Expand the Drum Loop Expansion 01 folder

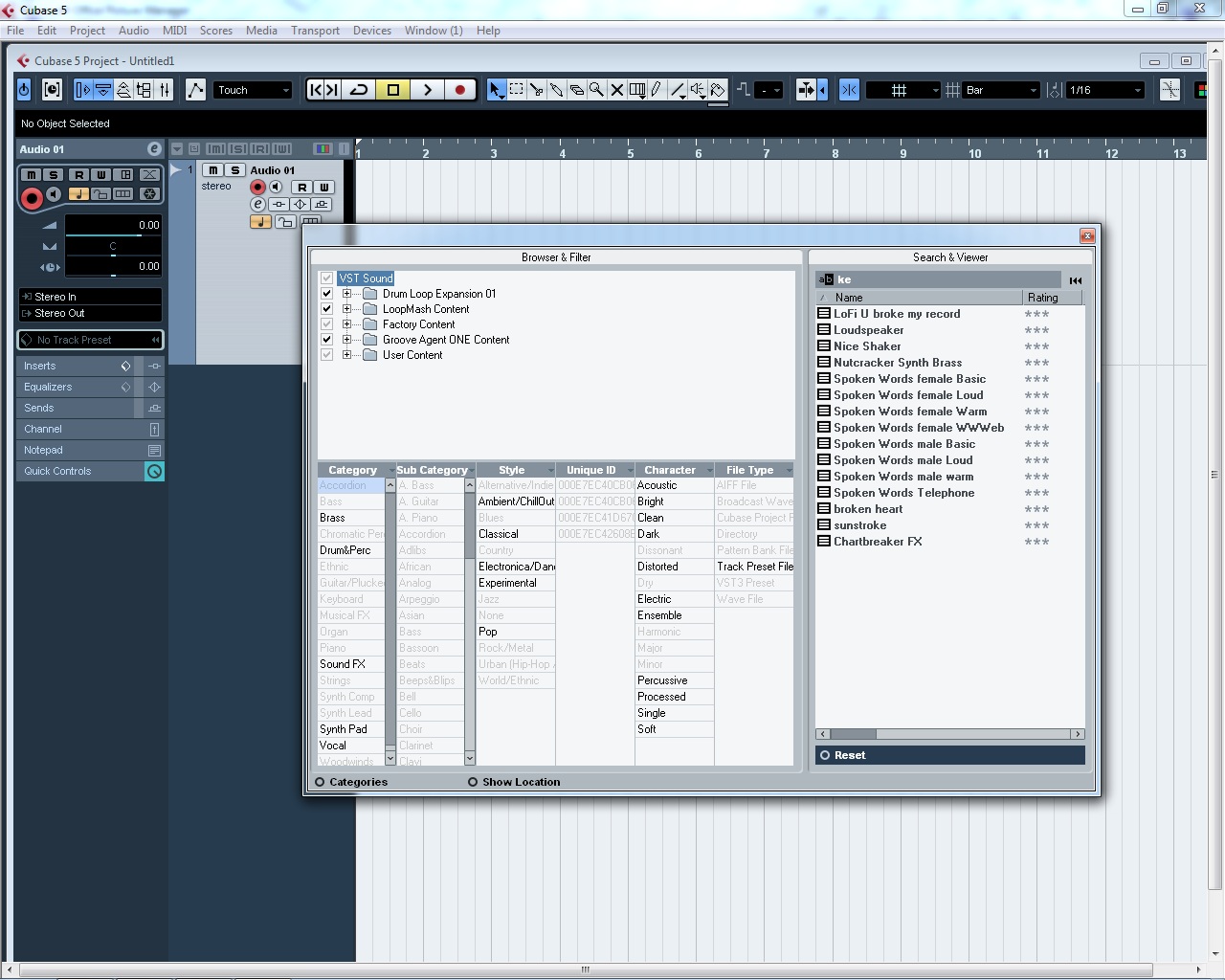point(347,294)
